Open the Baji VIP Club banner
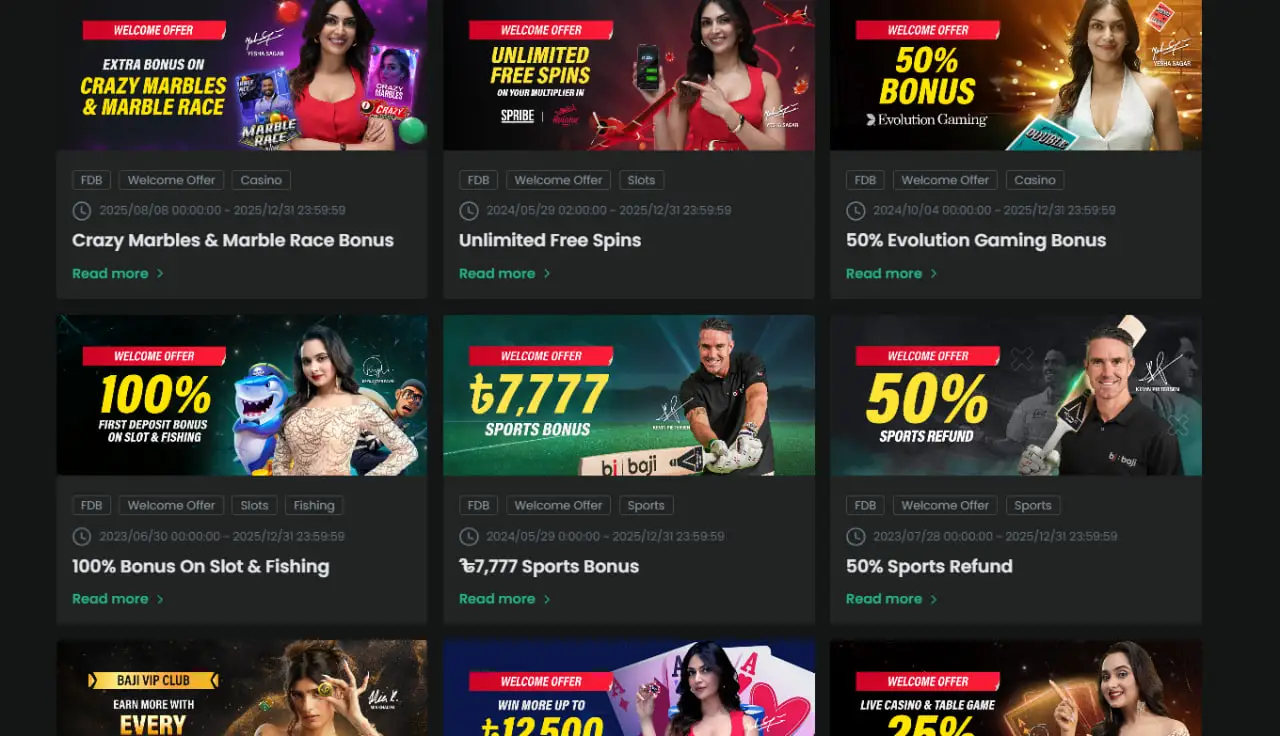This screenshot has height=736, width=1280. 242,688
